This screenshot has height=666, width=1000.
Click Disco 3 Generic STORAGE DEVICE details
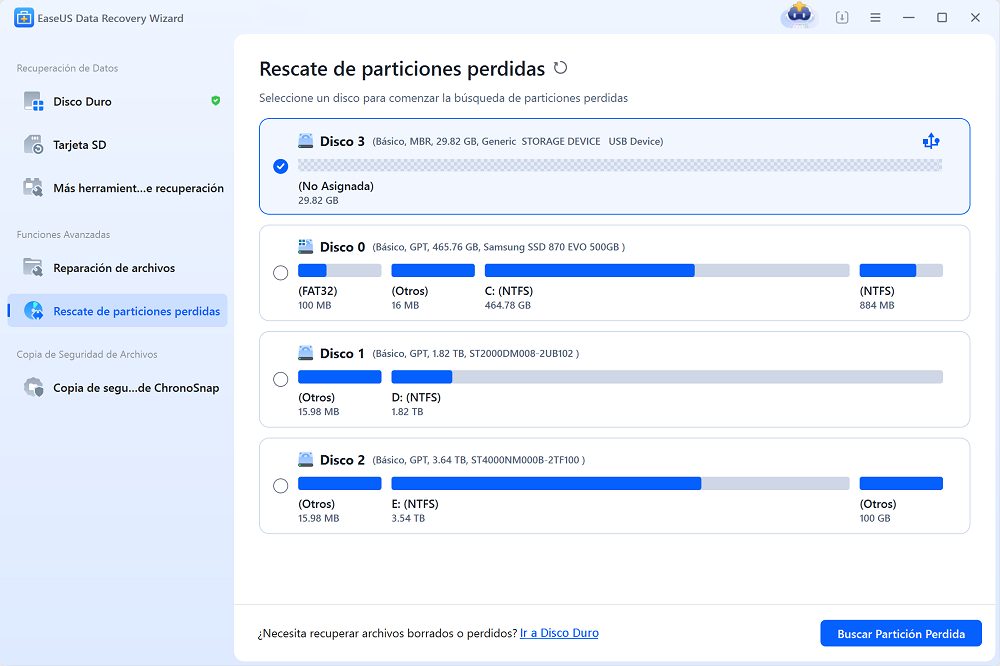pos(518,142)
